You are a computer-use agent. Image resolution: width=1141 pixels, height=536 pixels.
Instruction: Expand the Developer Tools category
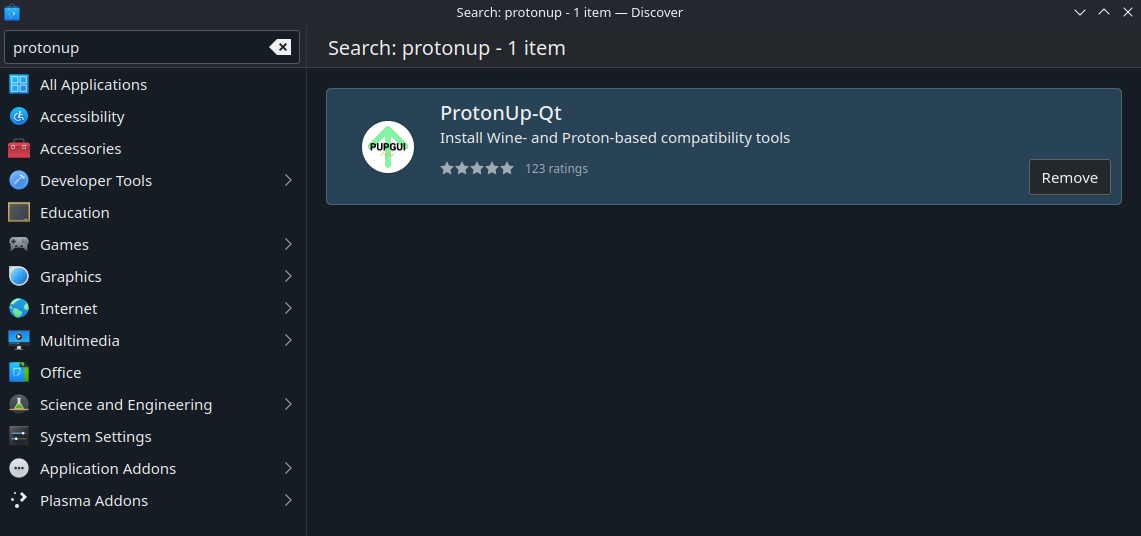click(288, 181)
